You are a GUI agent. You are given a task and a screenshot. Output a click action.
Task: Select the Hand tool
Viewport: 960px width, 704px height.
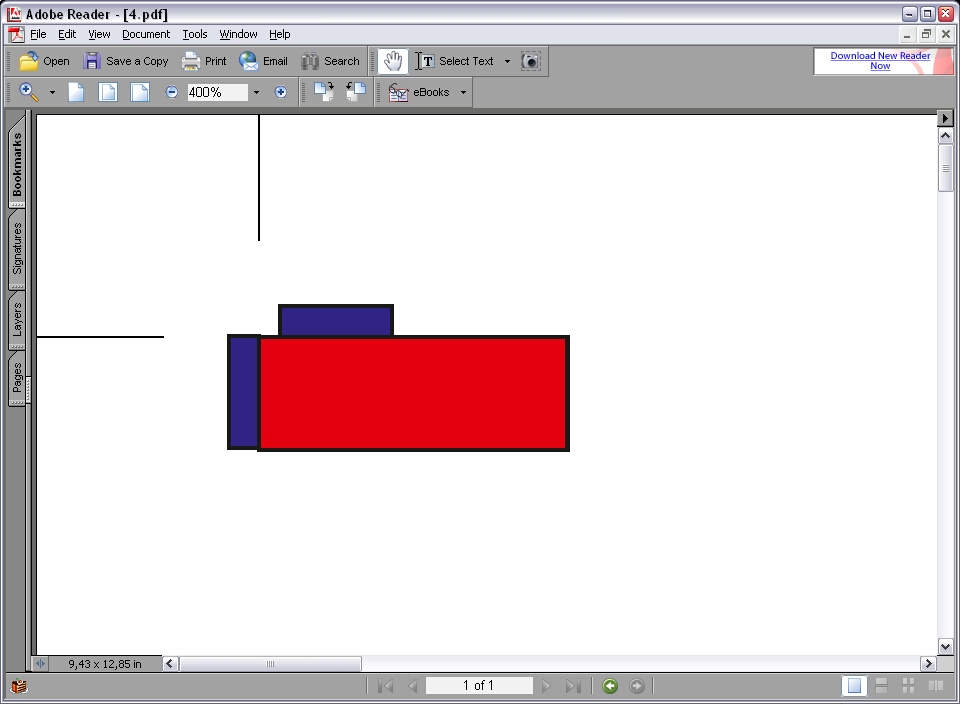(x=392, y=61)
